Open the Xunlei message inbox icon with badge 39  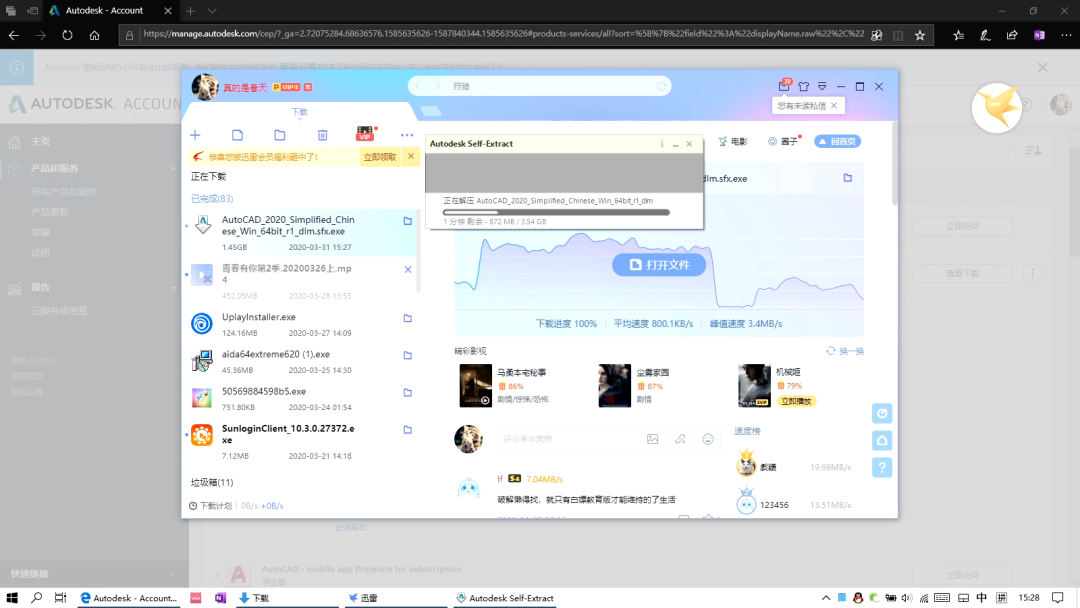click(784, 86)
